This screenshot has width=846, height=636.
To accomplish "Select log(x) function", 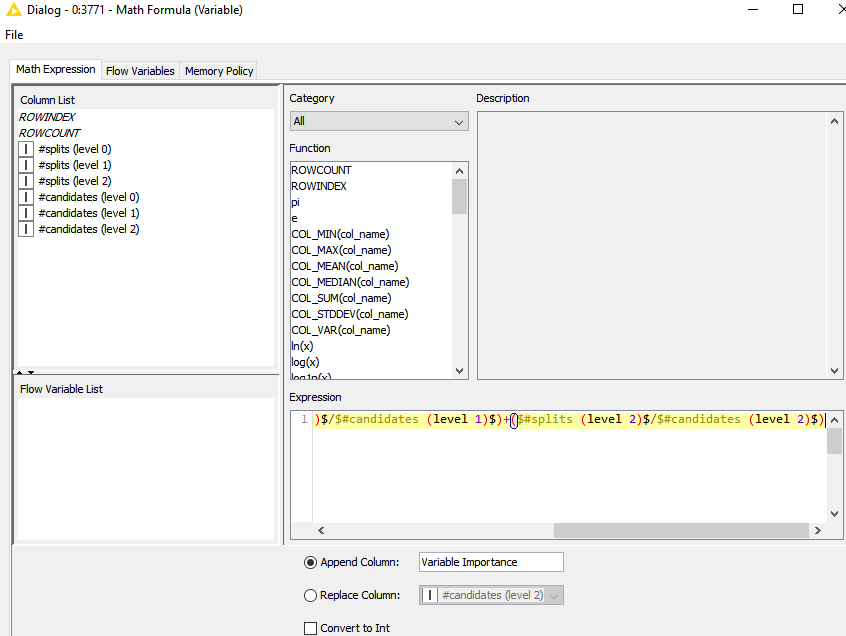I will pyautogui.click(x=305, y=362).
